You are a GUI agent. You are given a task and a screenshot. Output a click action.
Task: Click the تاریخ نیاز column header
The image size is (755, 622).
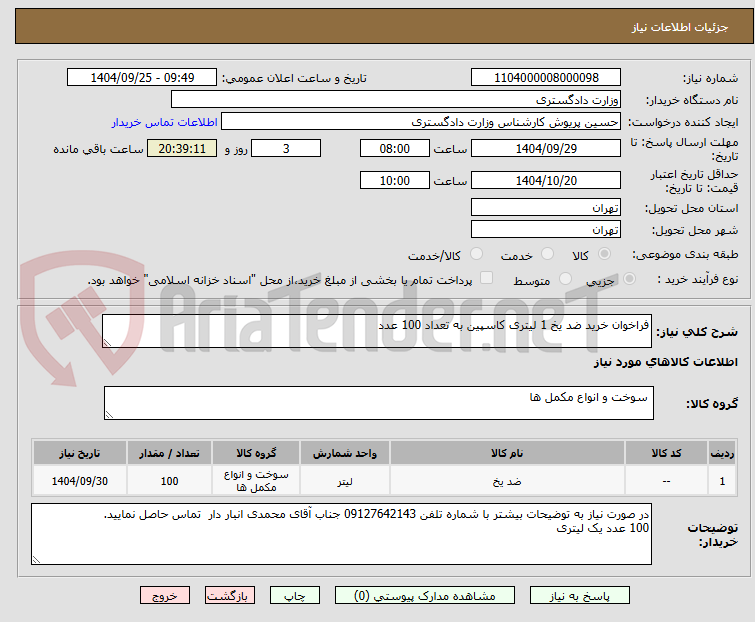80,453
